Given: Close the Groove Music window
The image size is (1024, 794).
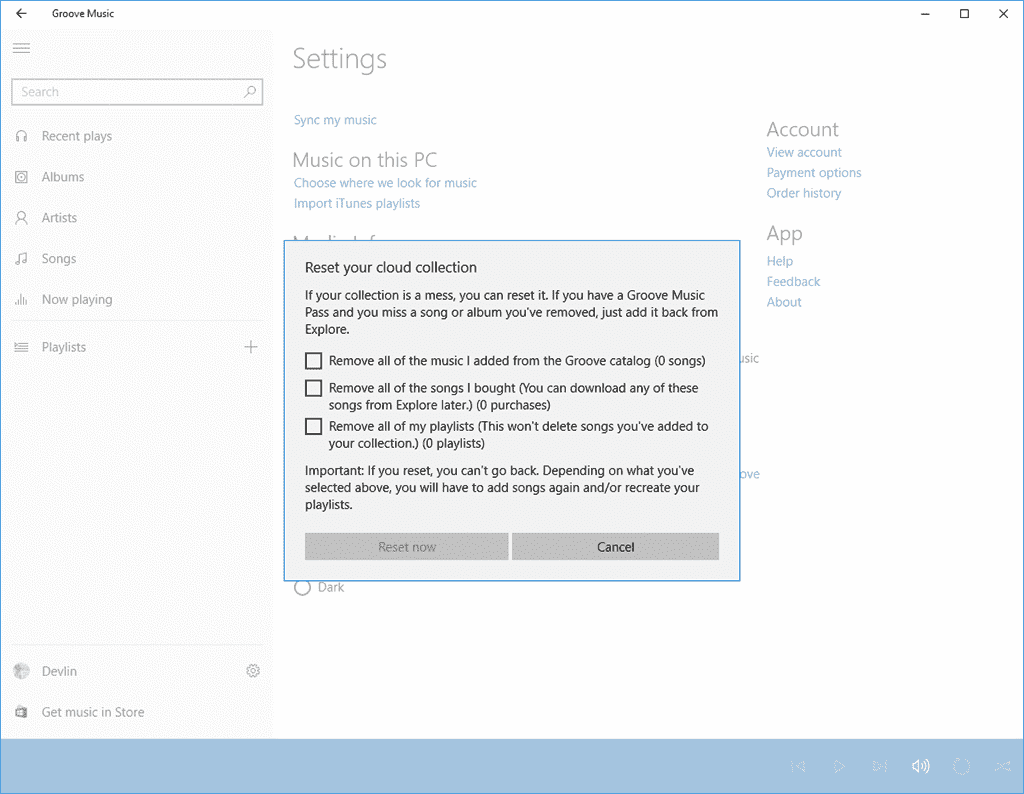Looking at the screenshot, I should (x=1004, y=14).
